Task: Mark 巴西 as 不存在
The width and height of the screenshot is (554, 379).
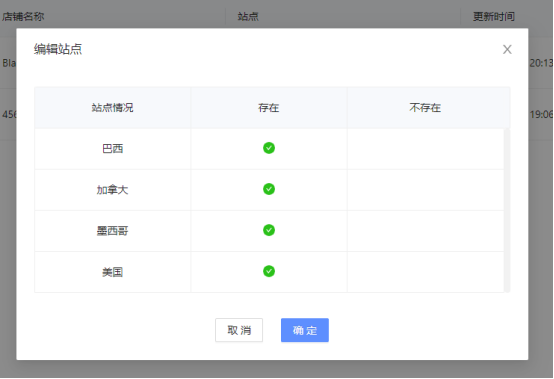Action: [x=425, y=149]
